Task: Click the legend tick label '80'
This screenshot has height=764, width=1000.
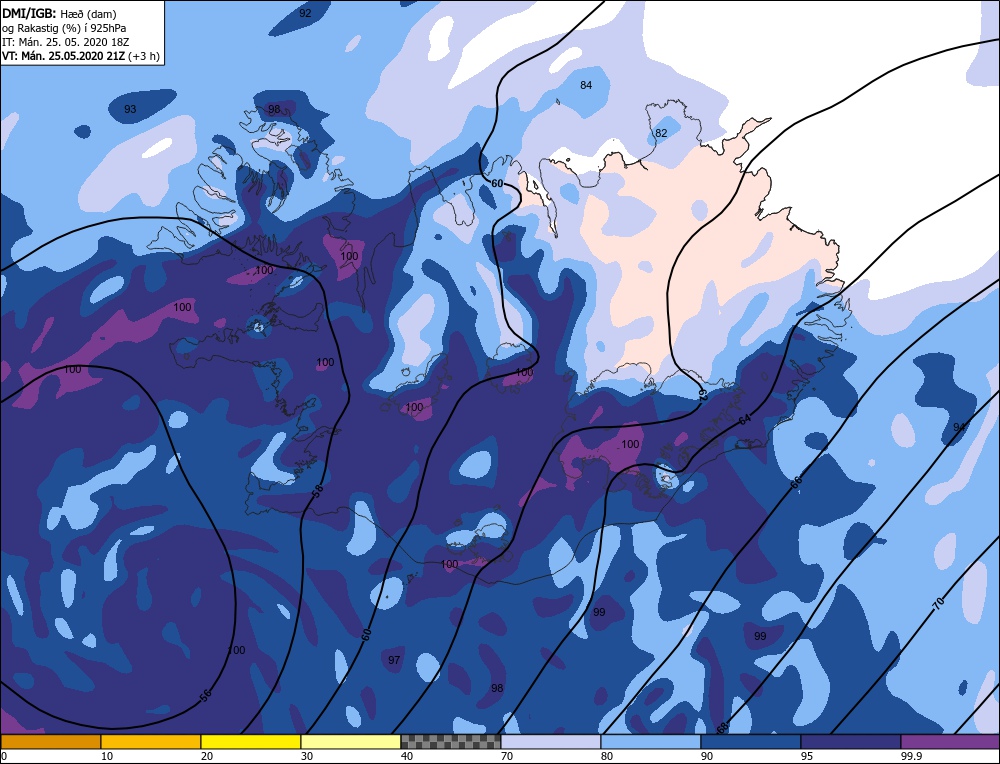Action: point(607,756)
